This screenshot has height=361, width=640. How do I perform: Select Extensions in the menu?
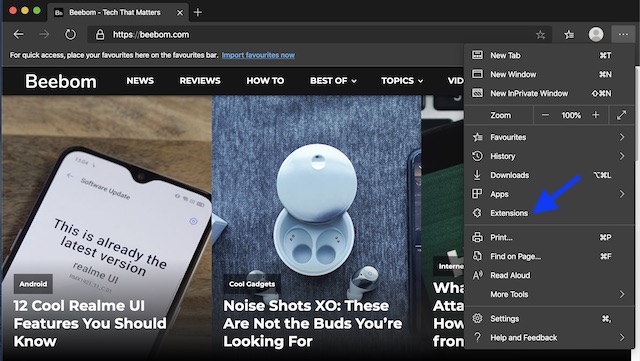click(x=549, y=213)
